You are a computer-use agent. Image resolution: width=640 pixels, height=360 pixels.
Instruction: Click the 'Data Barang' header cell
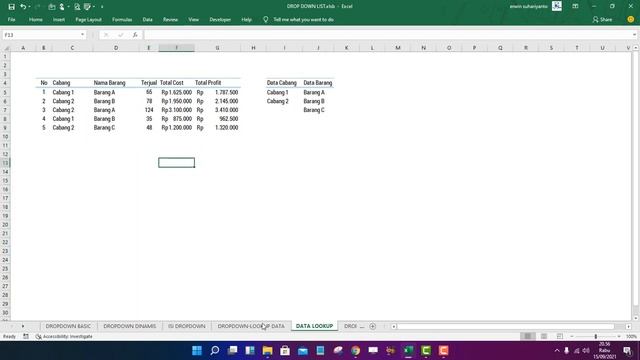coord(318,83)
